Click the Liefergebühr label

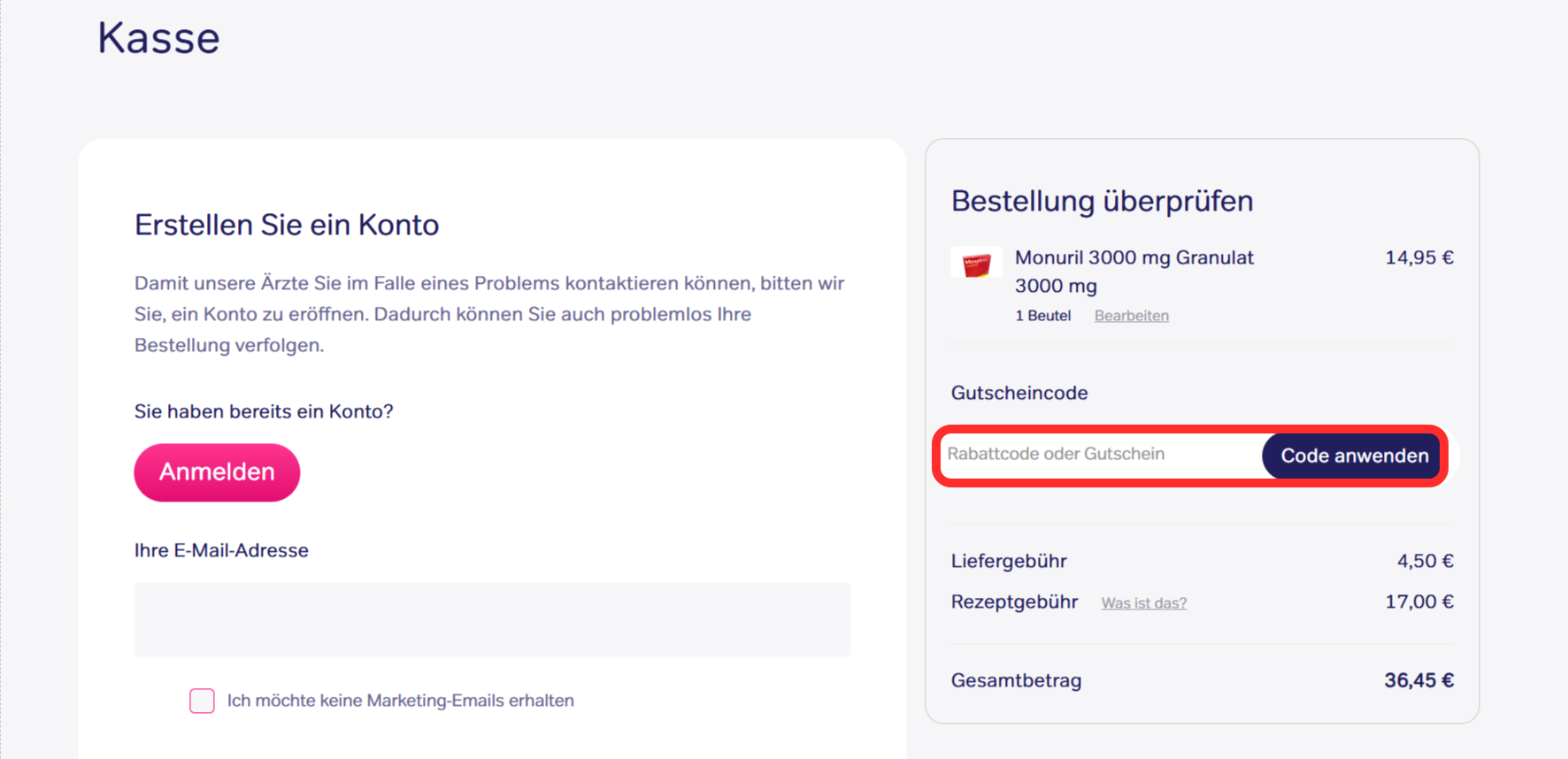click(1009, 561)
